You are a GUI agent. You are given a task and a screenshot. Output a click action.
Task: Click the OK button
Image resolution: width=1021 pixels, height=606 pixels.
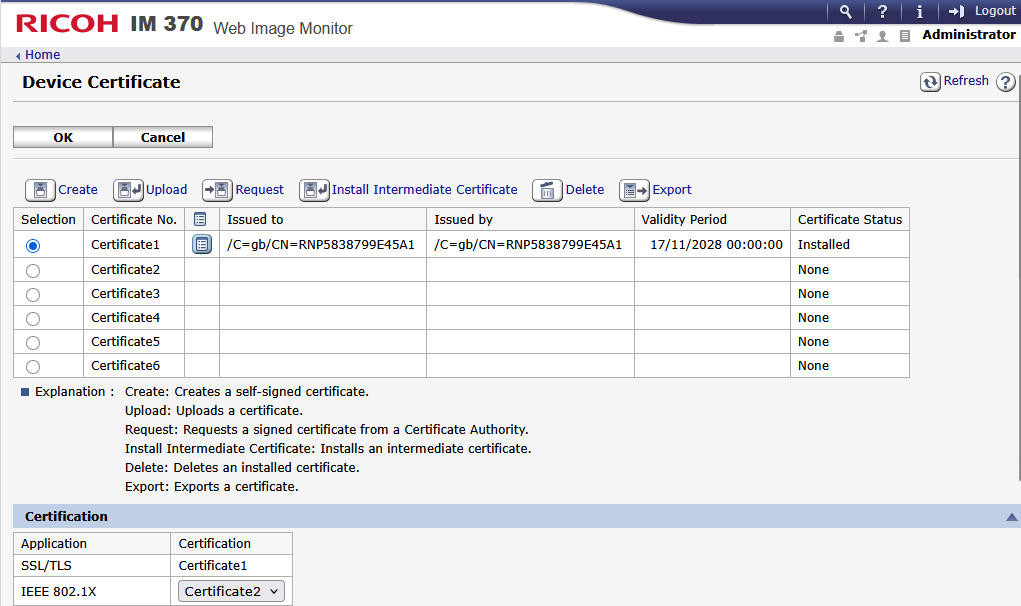[63, 137]
